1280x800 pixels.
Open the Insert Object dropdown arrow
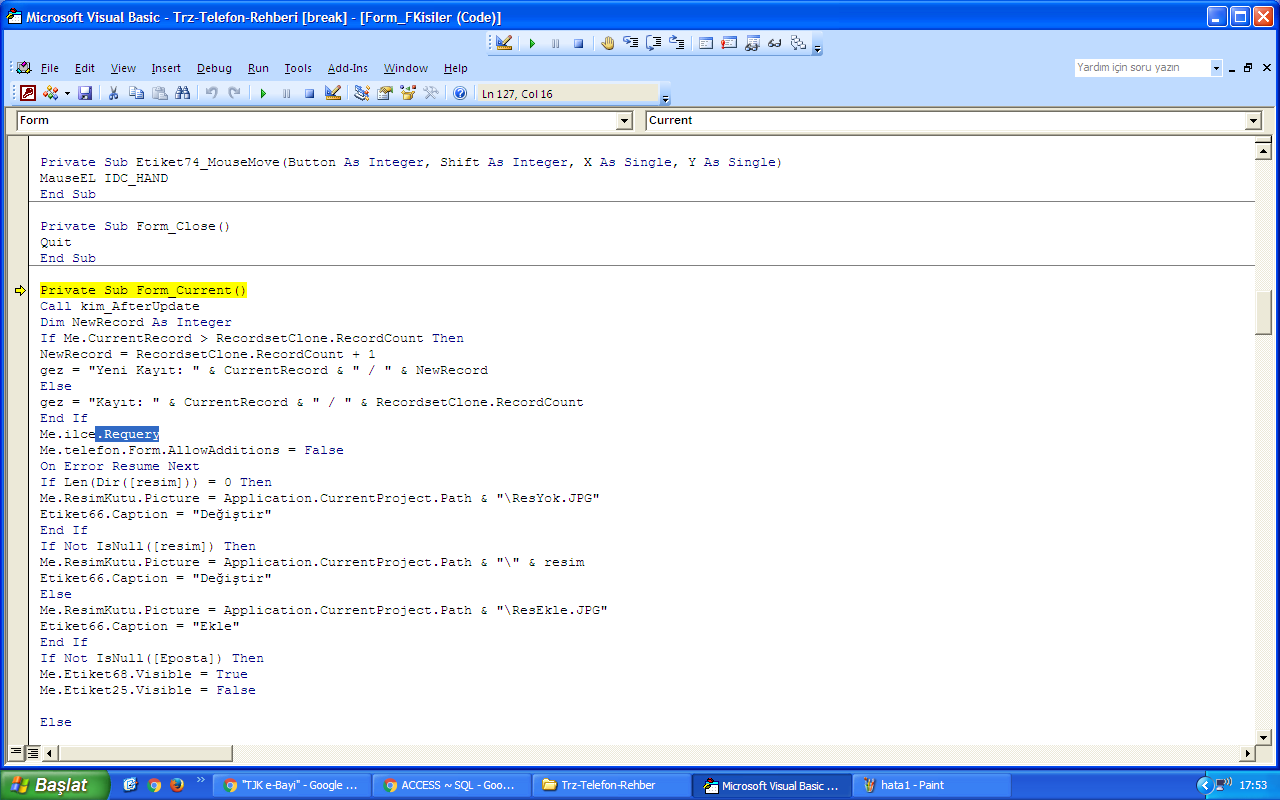tap(67, 93)
